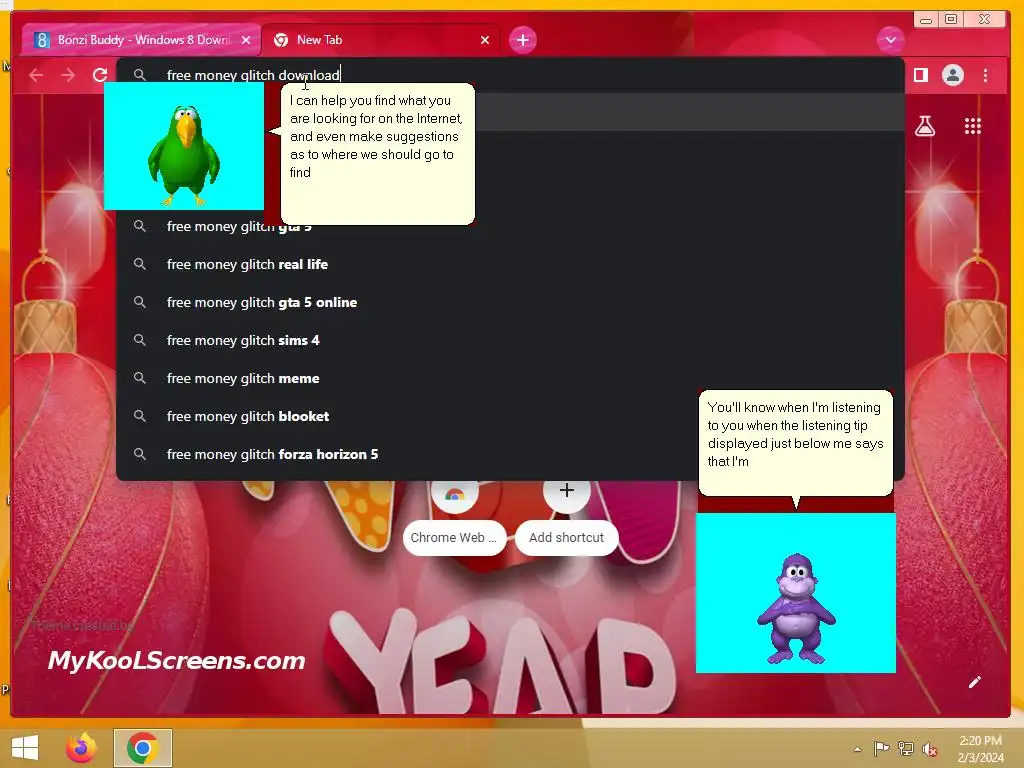
Task: Open the Google apps grid
Action: [972, 125]
